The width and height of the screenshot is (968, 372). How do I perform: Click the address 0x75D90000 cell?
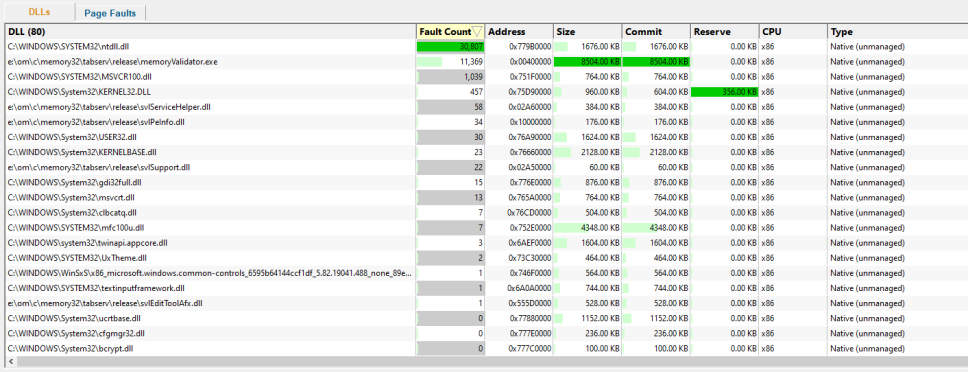click(x=519, y=92)
